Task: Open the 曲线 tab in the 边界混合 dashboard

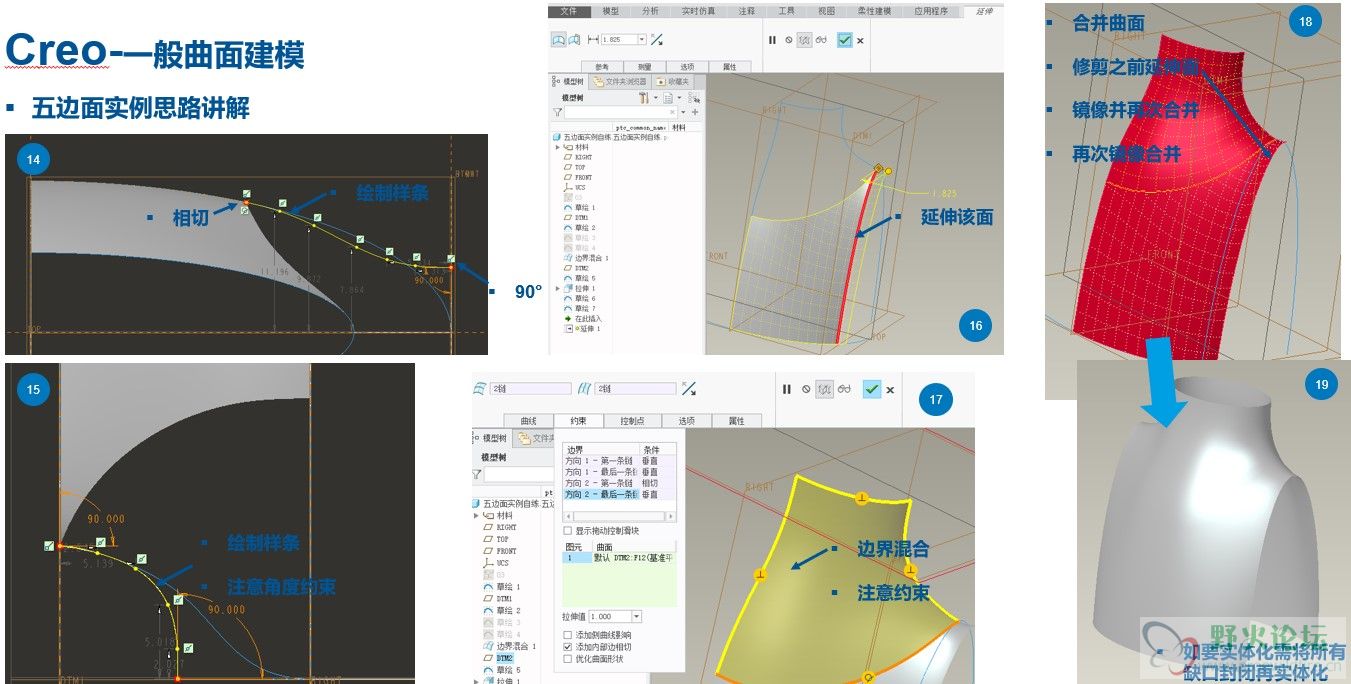Action: point(528,421)
